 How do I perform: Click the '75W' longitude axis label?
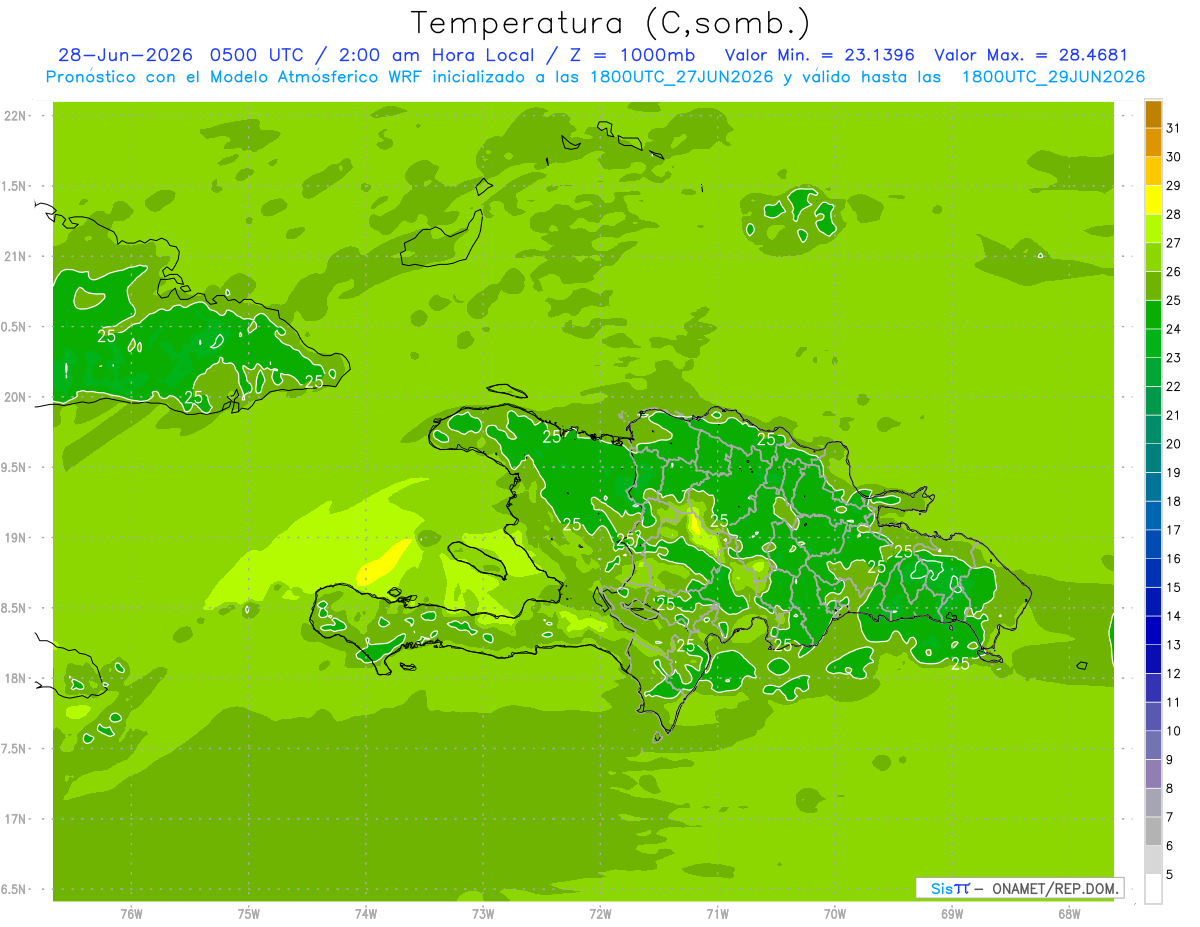pos(249,913)
